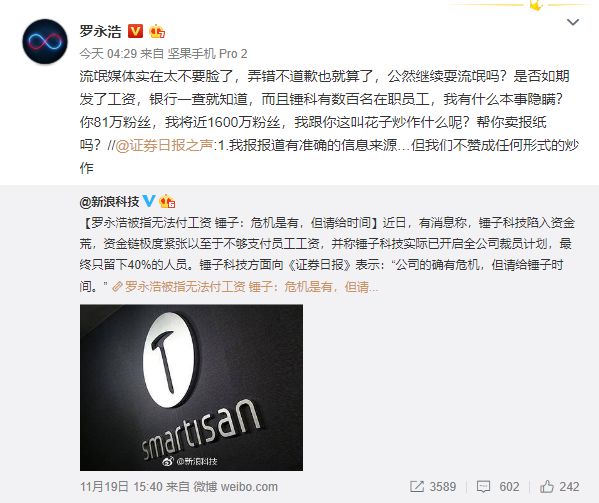This screenshot has width=599, height=503.
Task: Like the post with the thumbs-up icon
Action: click(547, 486)
